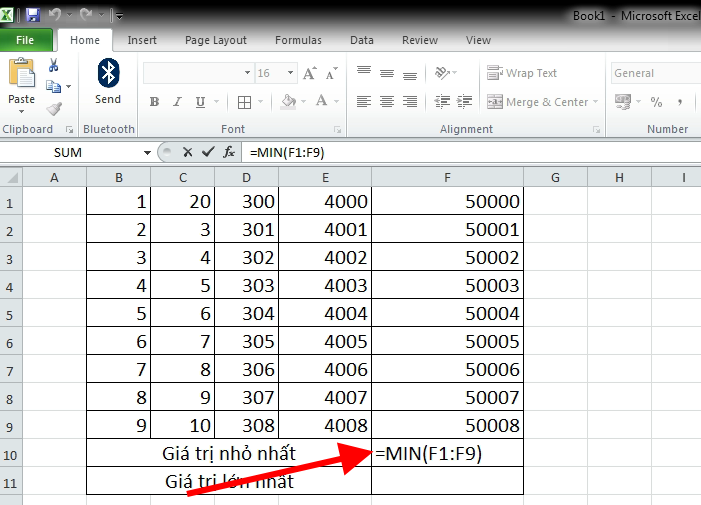Click the Bottom Align icon
Viewport: 701px width, 505px height.
point(410,74)
